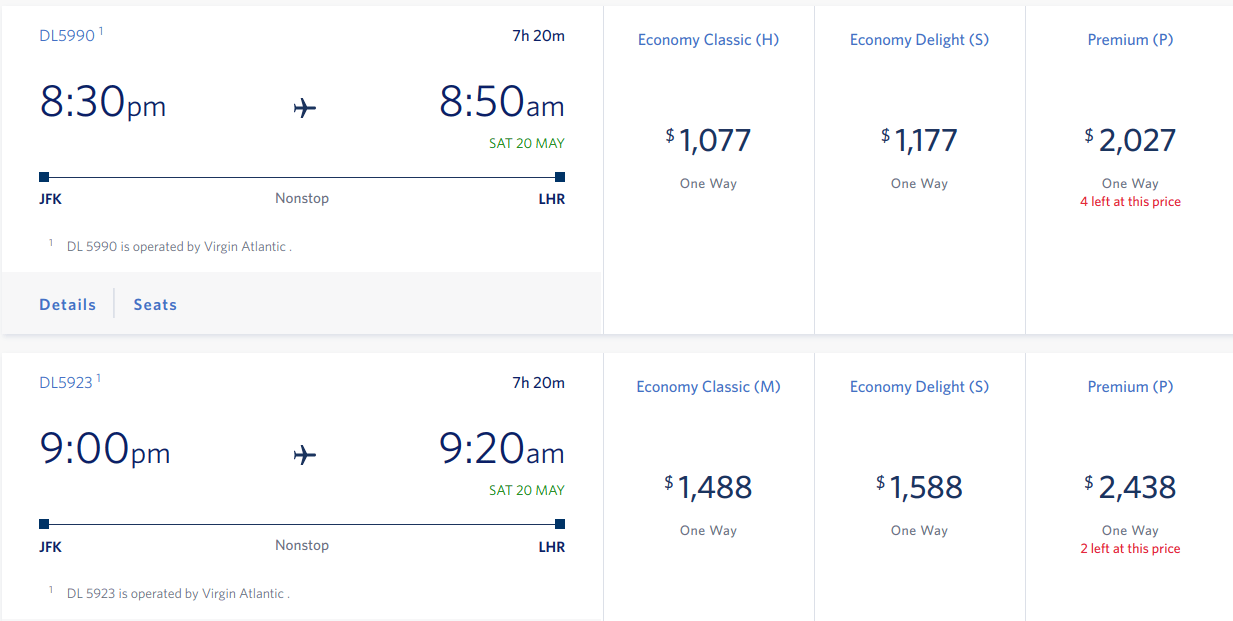
Task: Click the Nonstop label for DL5923
Action: (302, 546)
